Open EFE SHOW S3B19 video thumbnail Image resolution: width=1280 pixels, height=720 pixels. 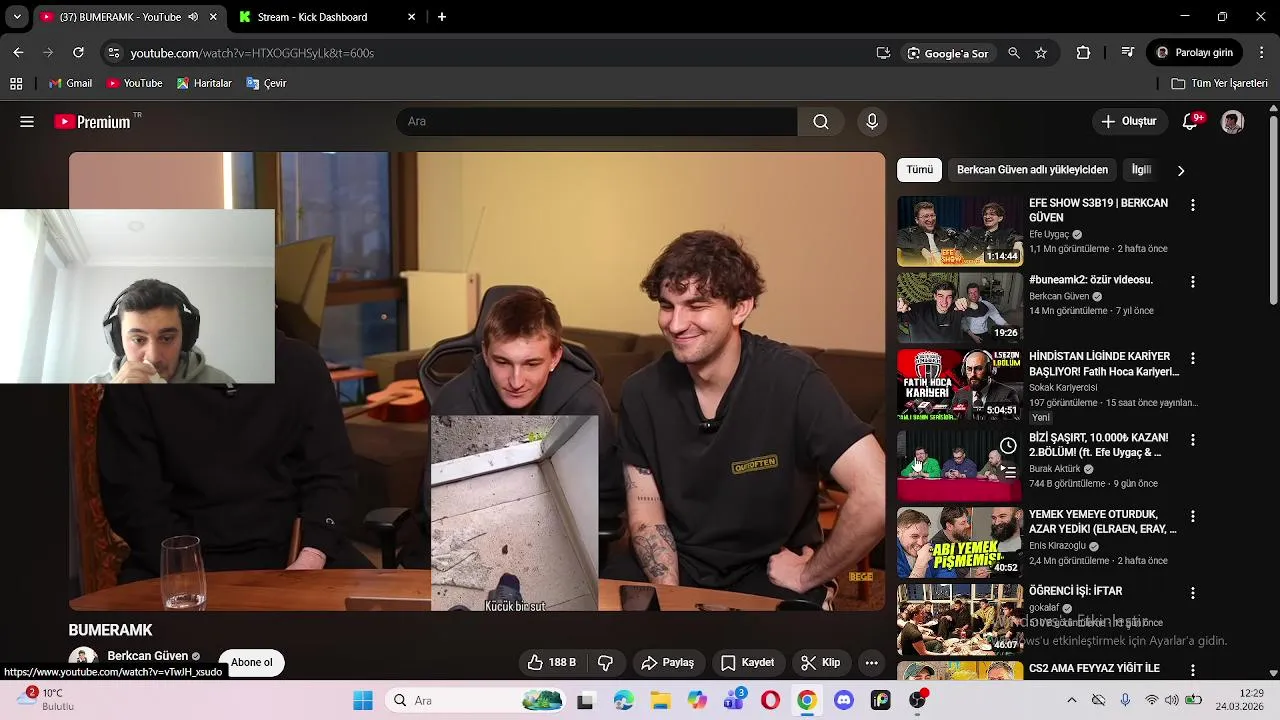tap(959, 231)
